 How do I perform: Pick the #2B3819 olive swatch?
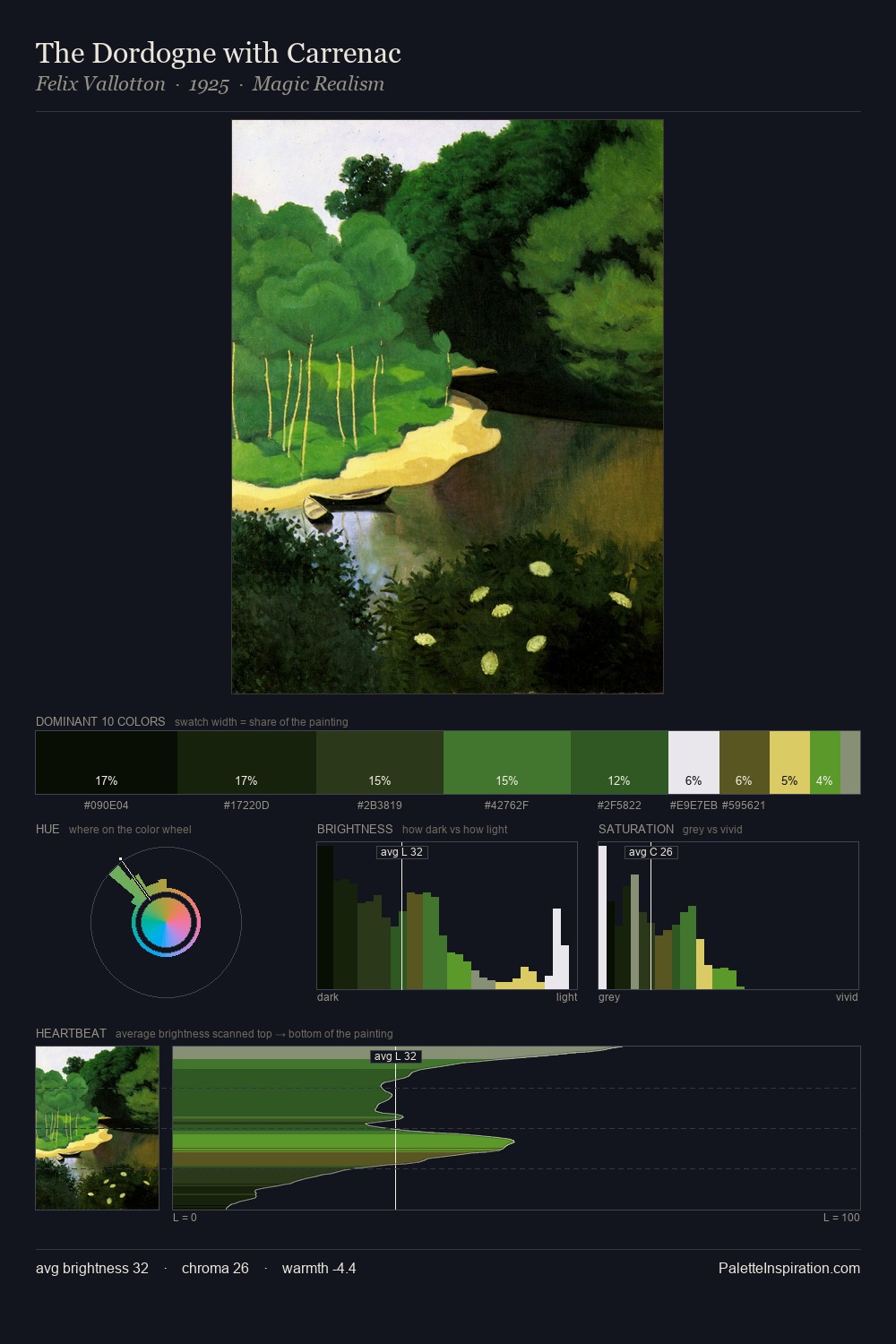click(380, 762)
